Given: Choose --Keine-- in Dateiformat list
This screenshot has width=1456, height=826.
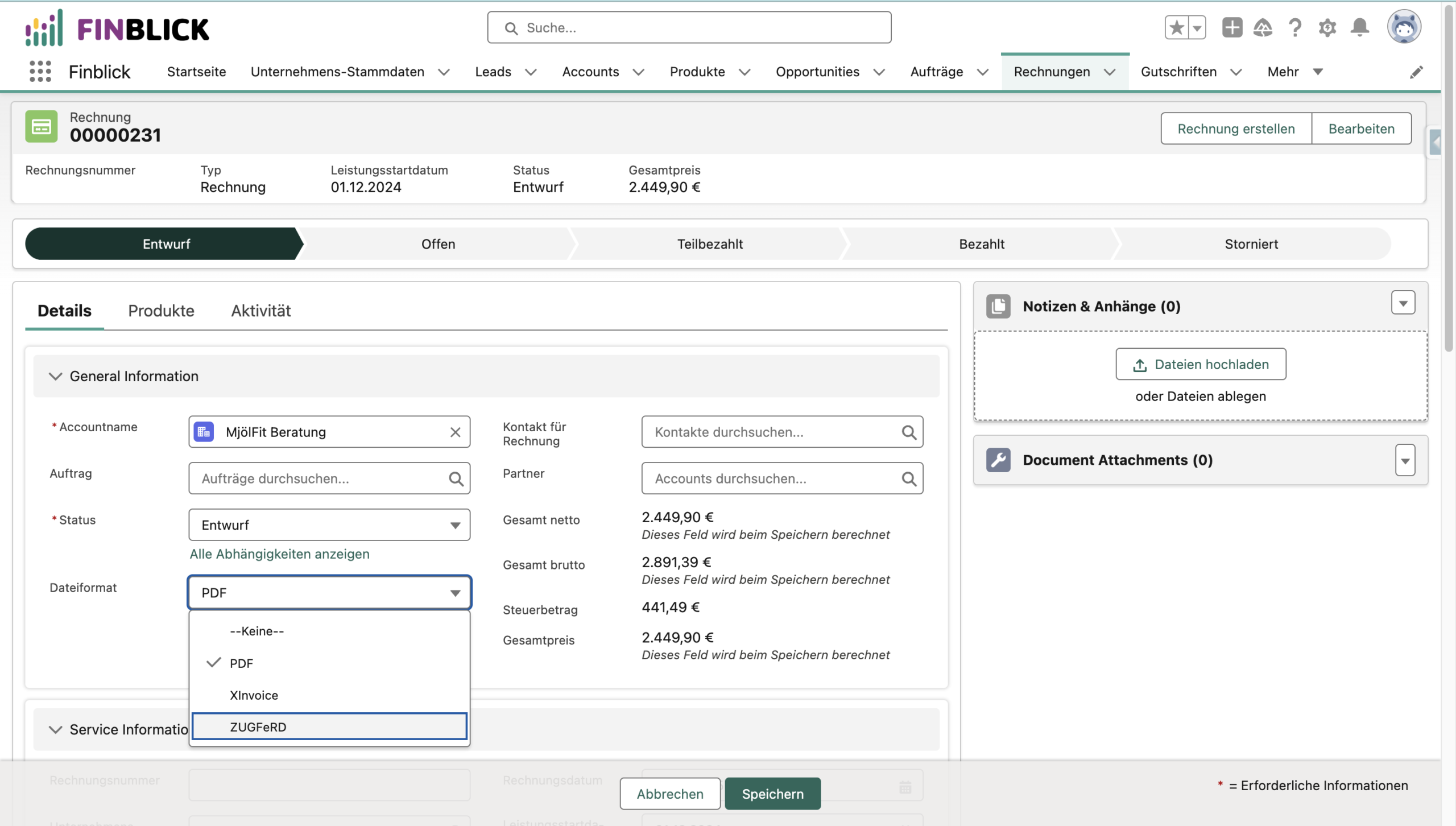Looking at the screenshot, I should coord(329,631).
